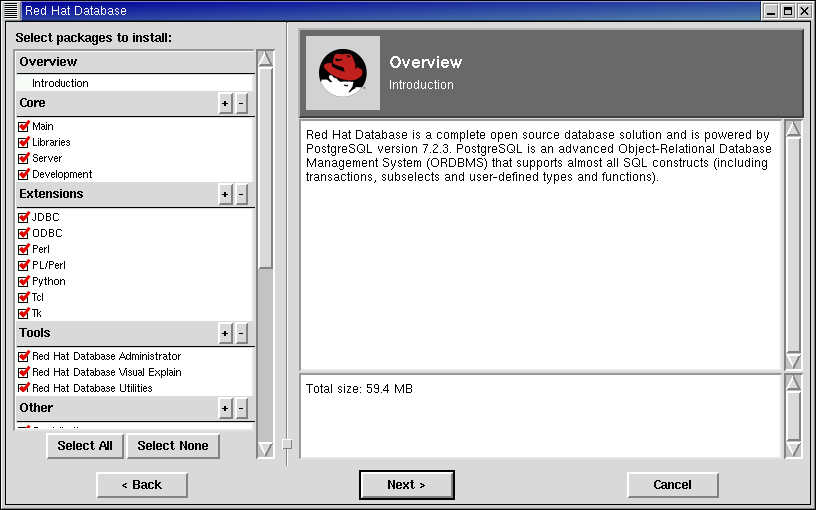
Task: Click the 'Select packages to install:' label
Action: 94,38
